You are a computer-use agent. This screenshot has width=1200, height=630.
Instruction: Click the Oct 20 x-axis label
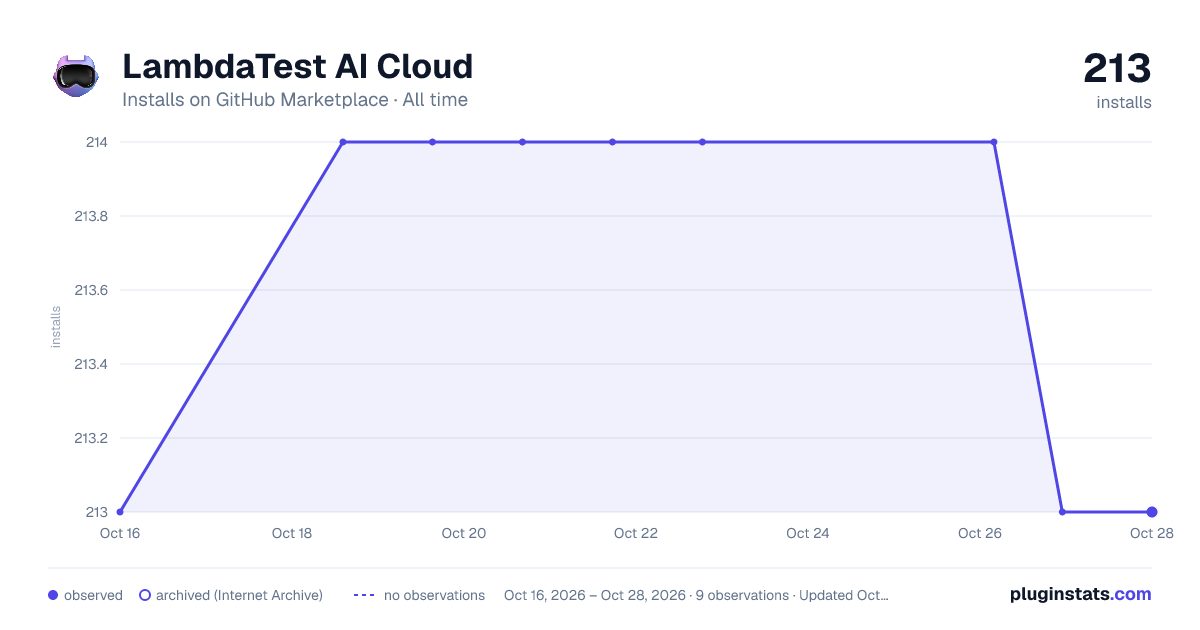[x=464, y=533]
